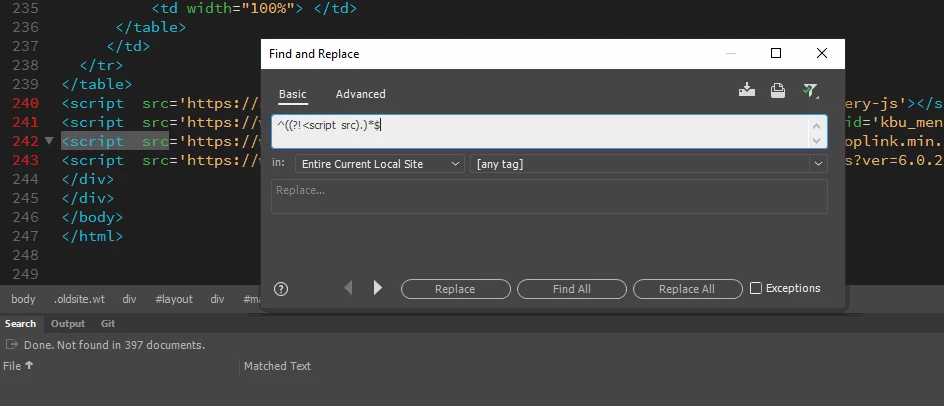Image resolution: width=944 pixels, height=406 pixels.
Task: Switch to the Advanced tab
Action: point(361,94)
